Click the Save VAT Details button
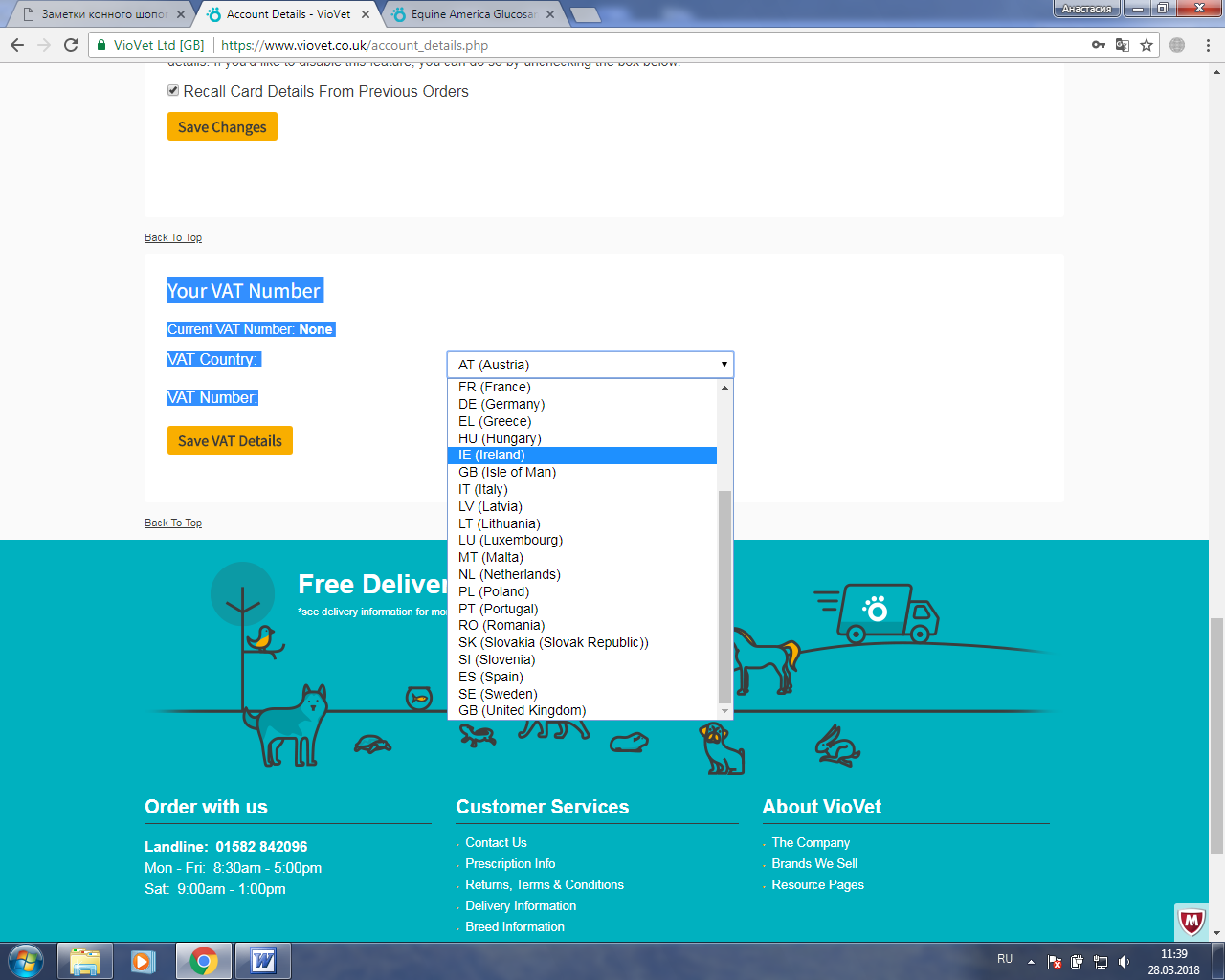The image size is (1225, 980). click(230, 440)
